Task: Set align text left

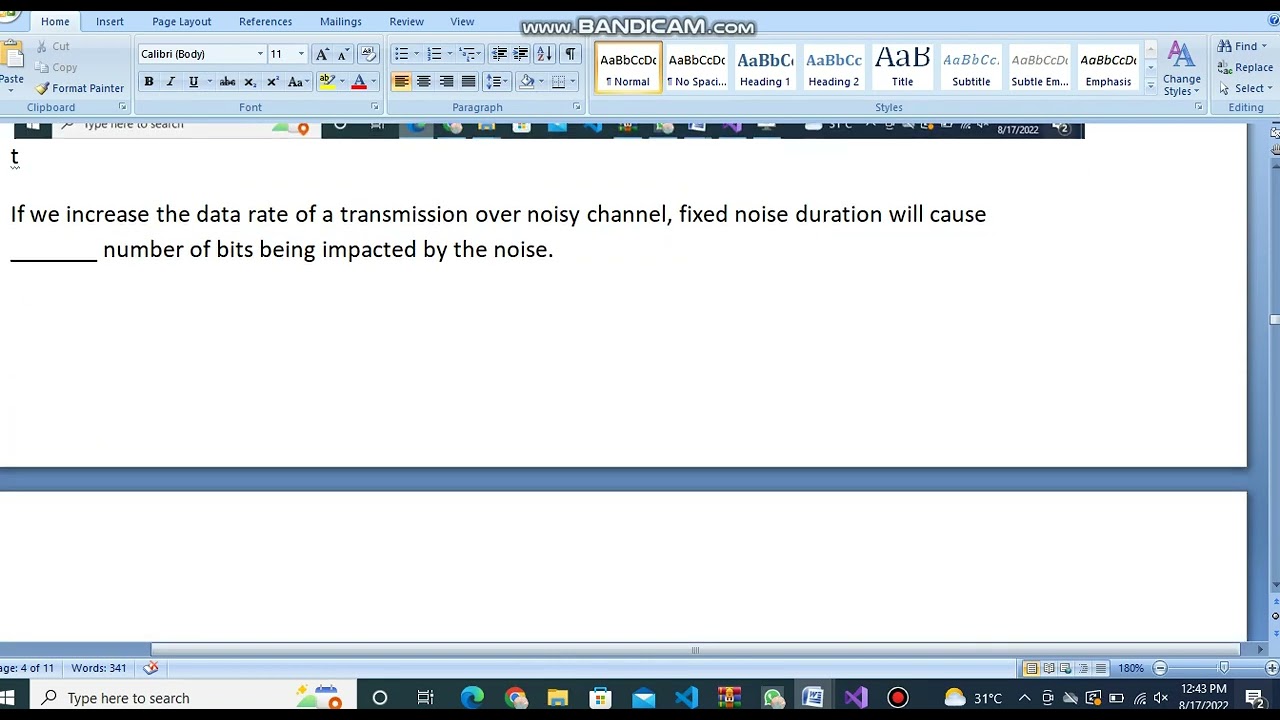Action: tap(401, 82)
